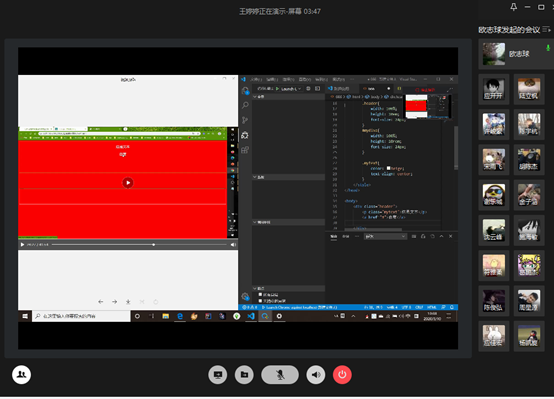
Task: Toggle the speaker sound button
Action: (x=316, y=374)
